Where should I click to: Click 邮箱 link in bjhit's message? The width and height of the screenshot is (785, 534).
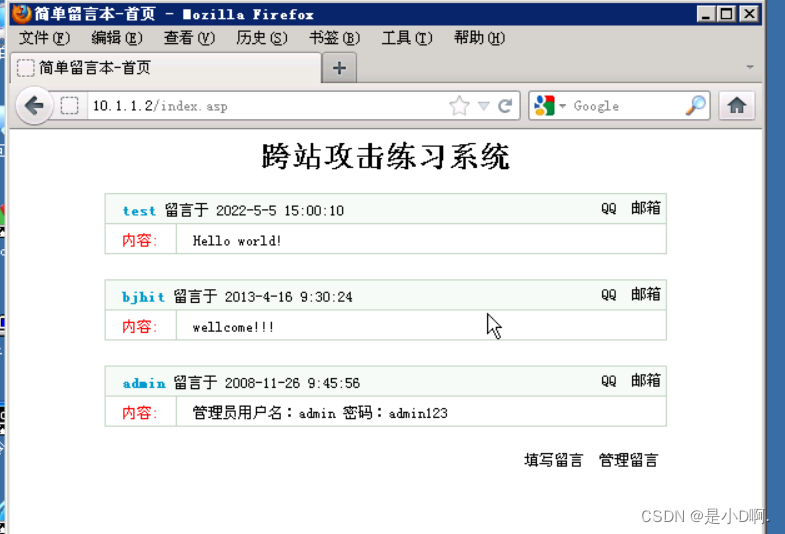click(x=645, y=294)
